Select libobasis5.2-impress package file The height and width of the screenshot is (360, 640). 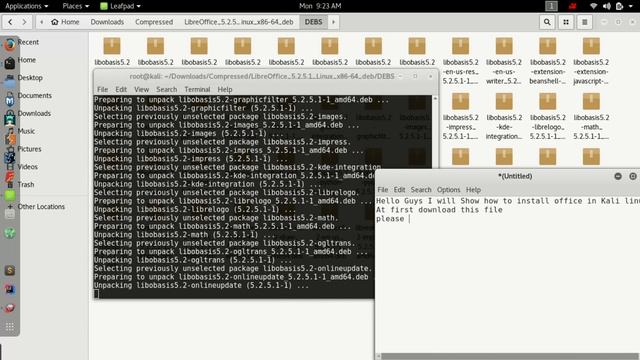click(460, 116)
